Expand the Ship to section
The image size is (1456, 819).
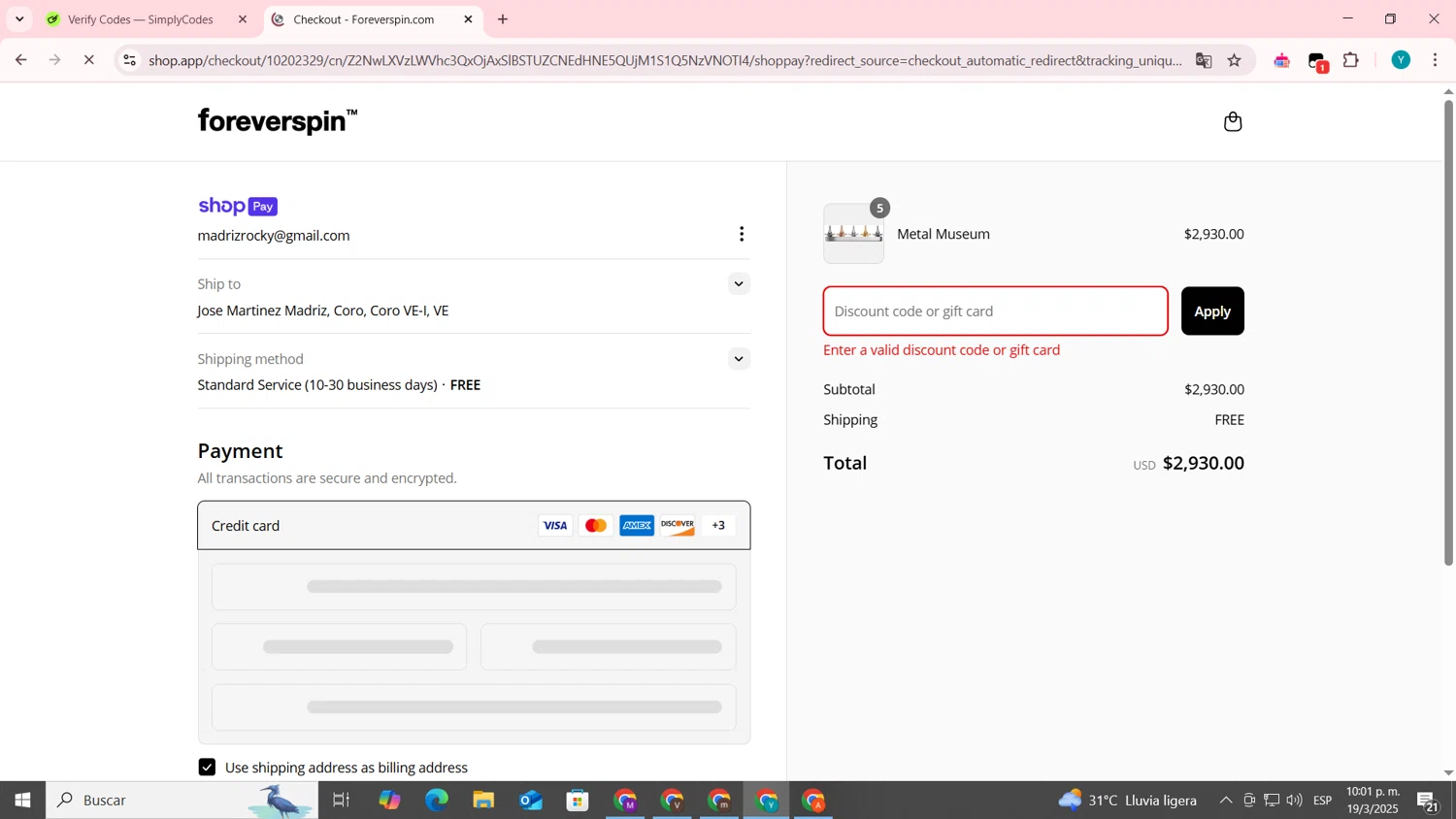(x=739, y=284)
